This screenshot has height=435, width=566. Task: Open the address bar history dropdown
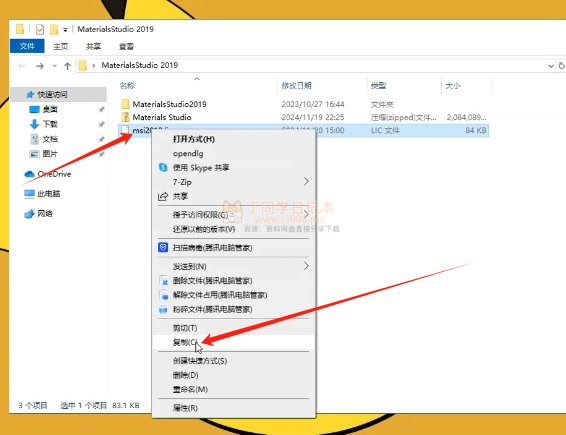(551, 66)
